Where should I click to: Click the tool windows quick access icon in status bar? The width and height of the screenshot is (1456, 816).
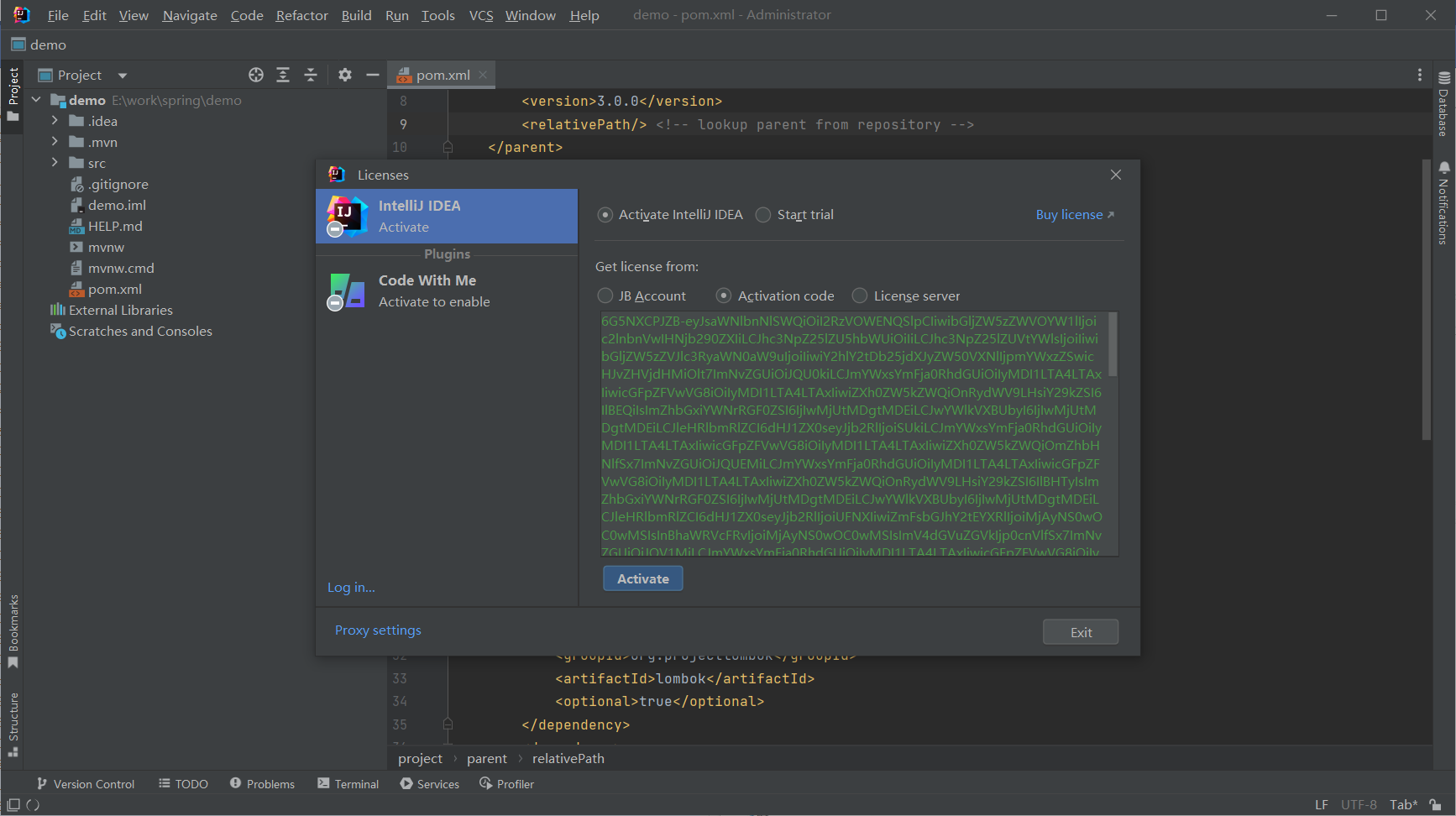pyautogui.click(x=13, y=804)
